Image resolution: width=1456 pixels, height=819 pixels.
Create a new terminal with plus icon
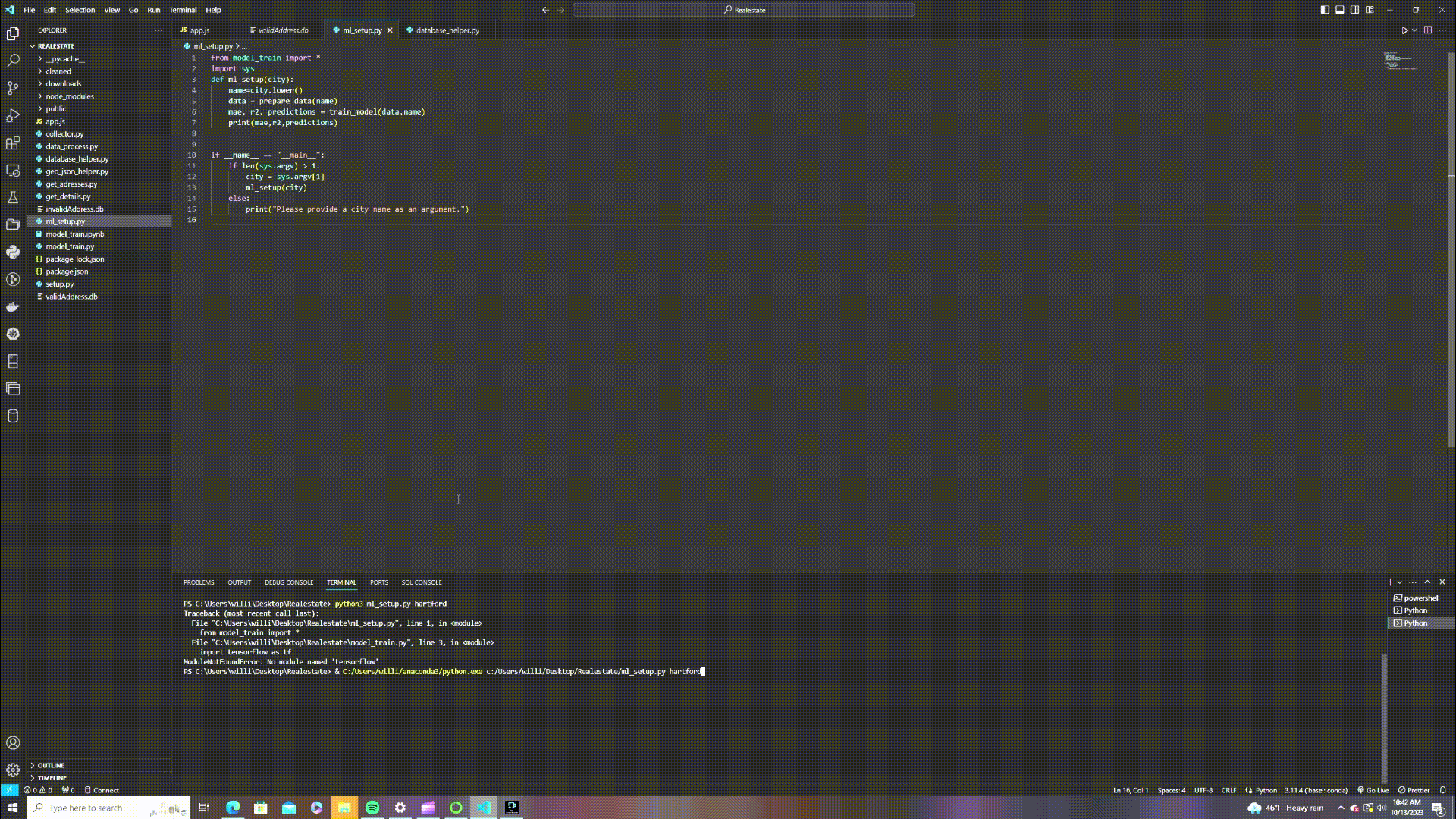pos(1389,582)
